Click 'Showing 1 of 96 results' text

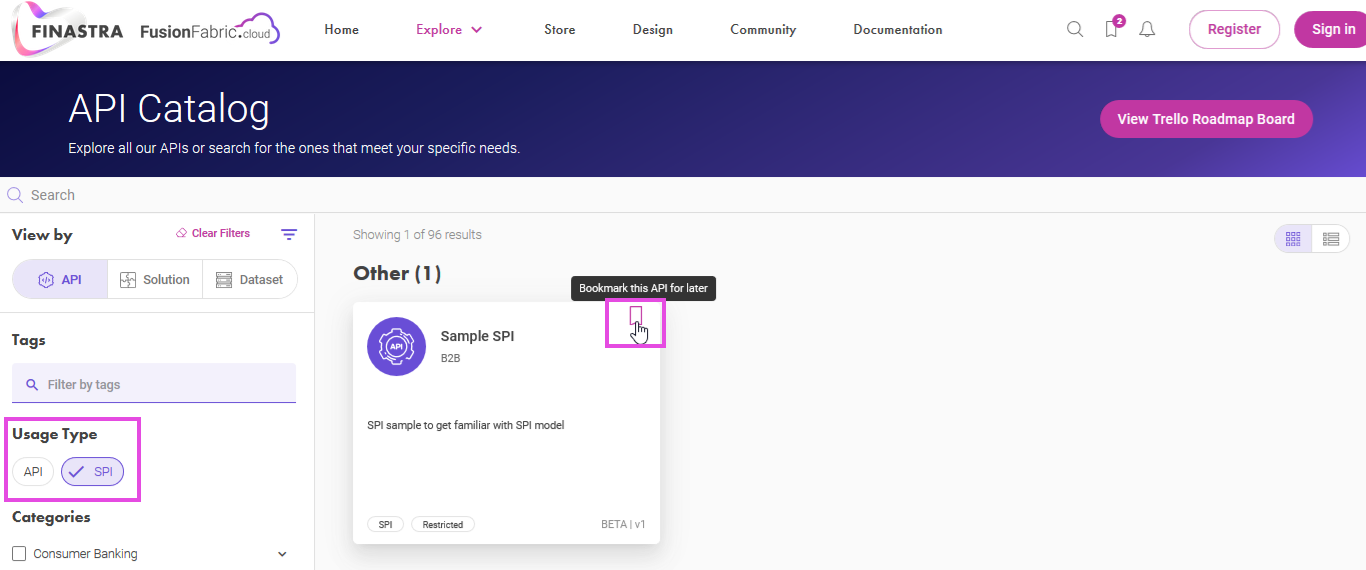[417, 235]
